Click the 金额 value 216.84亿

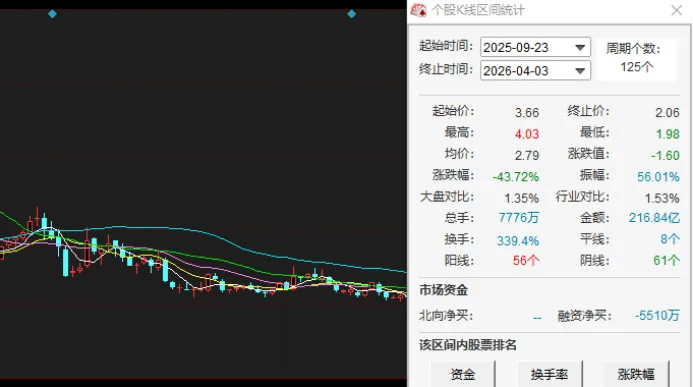click(655, 218)
